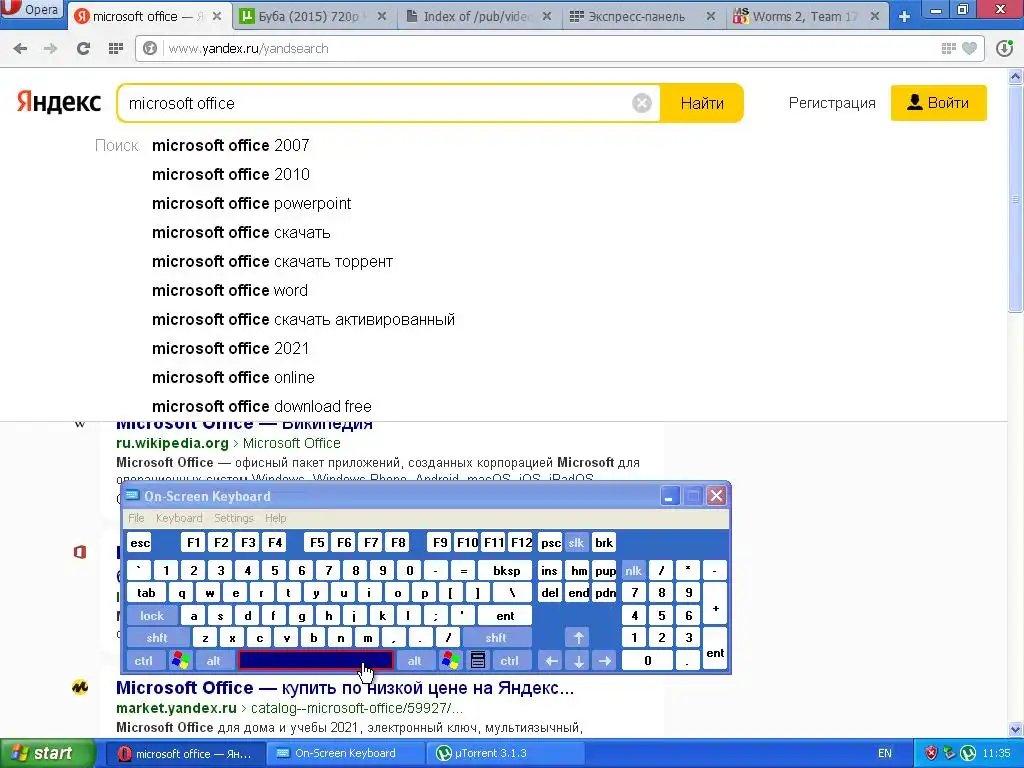Reload the page with the refresh icon
This screenshot has width=1024, height=768.
(83, 48)
